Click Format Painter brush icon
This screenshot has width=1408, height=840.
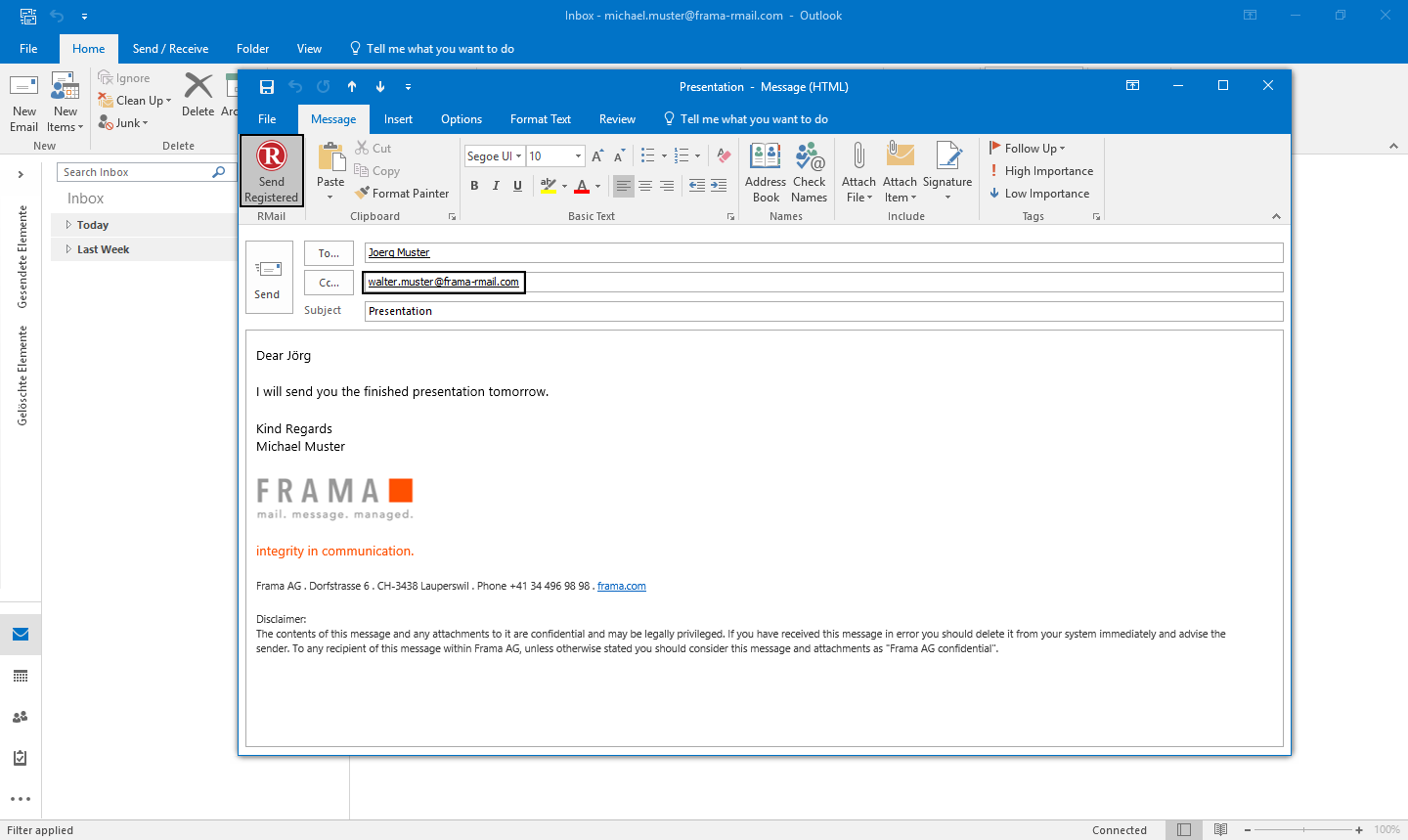362,193
